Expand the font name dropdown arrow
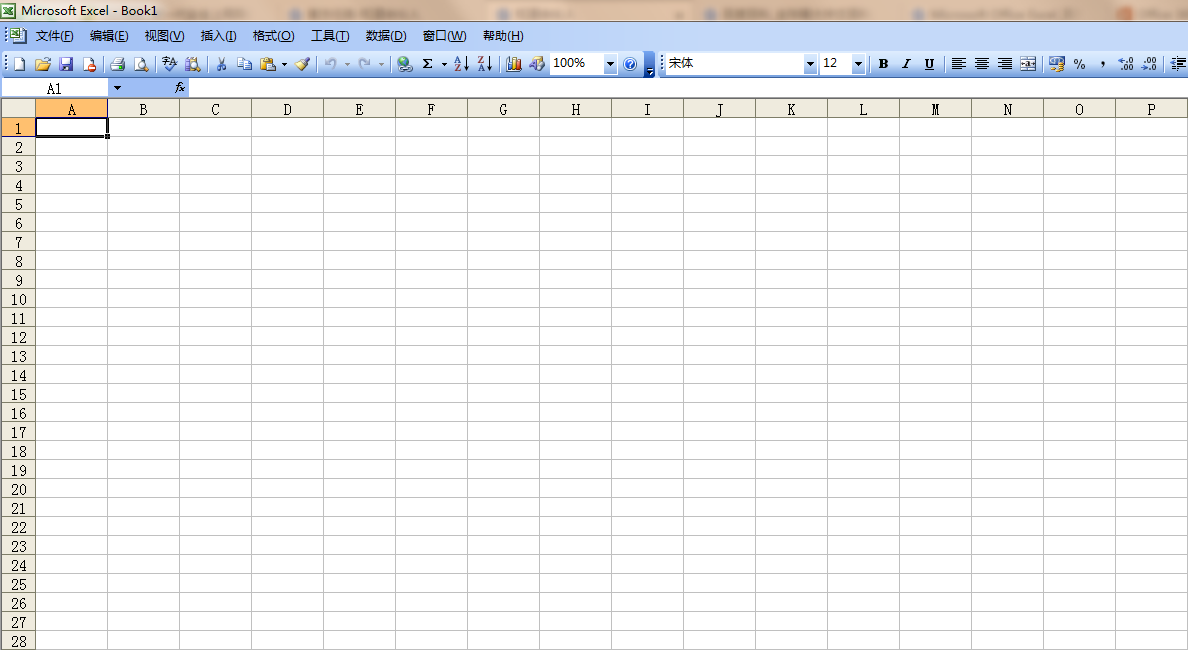The width and height of the screenshot is (1188, 650). coord(810,64)
